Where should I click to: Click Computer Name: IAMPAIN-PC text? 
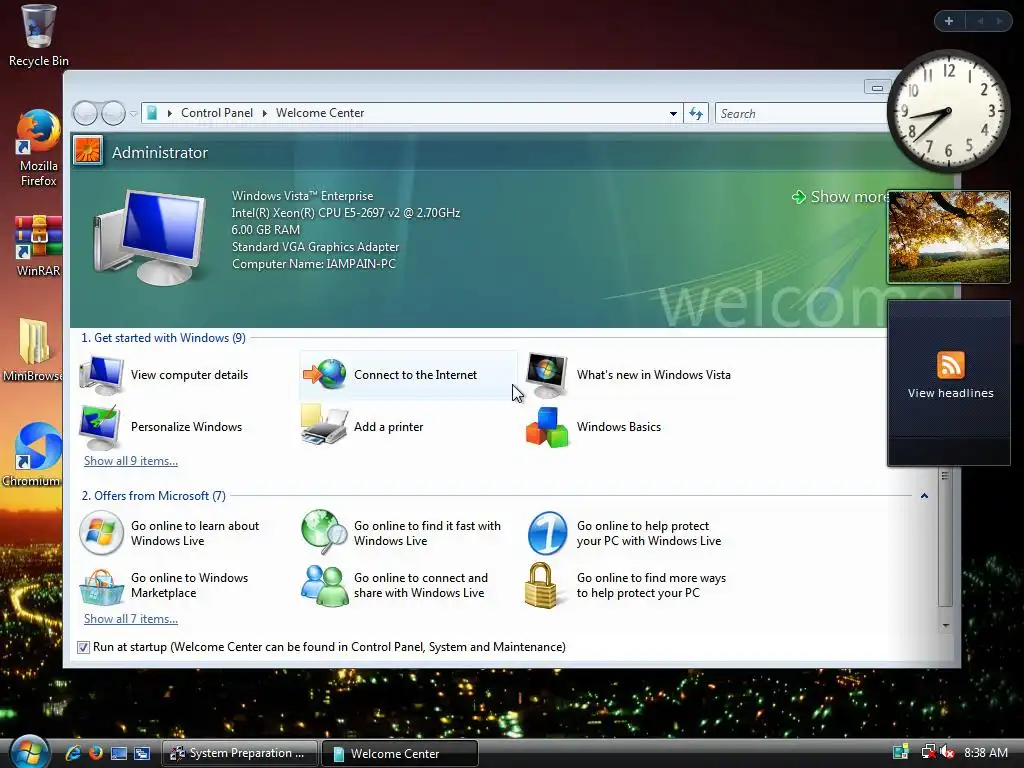313,264
